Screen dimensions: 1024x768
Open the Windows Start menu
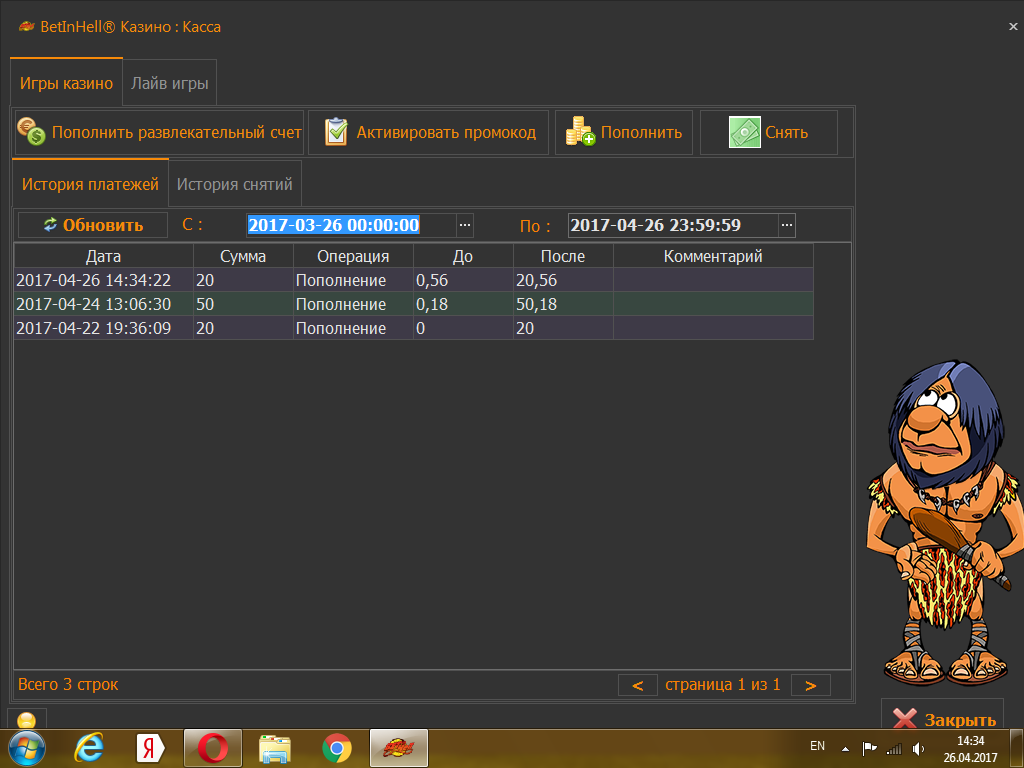(27, 748)
